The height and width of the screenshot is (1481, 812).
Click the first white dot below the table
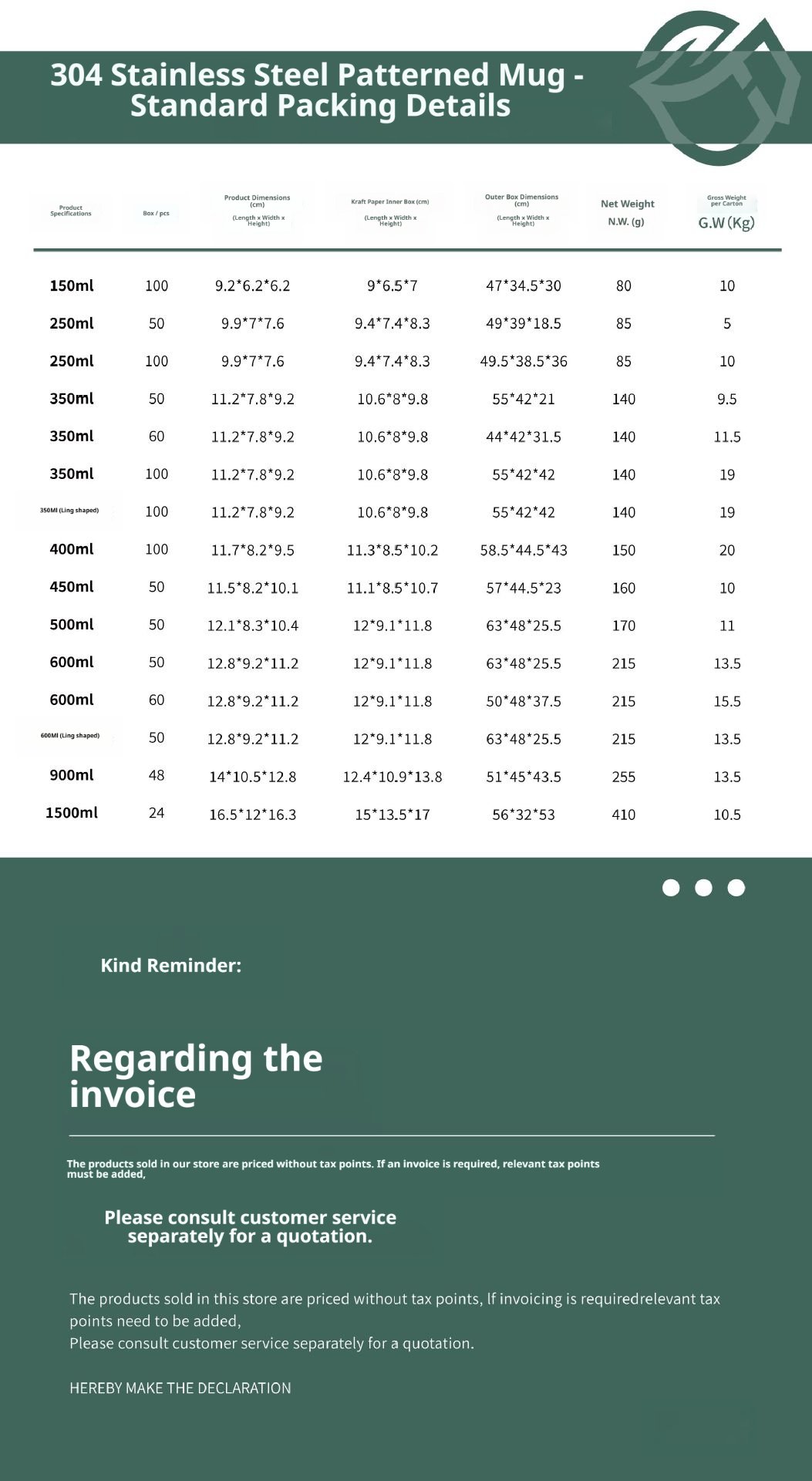pos(671,888)
